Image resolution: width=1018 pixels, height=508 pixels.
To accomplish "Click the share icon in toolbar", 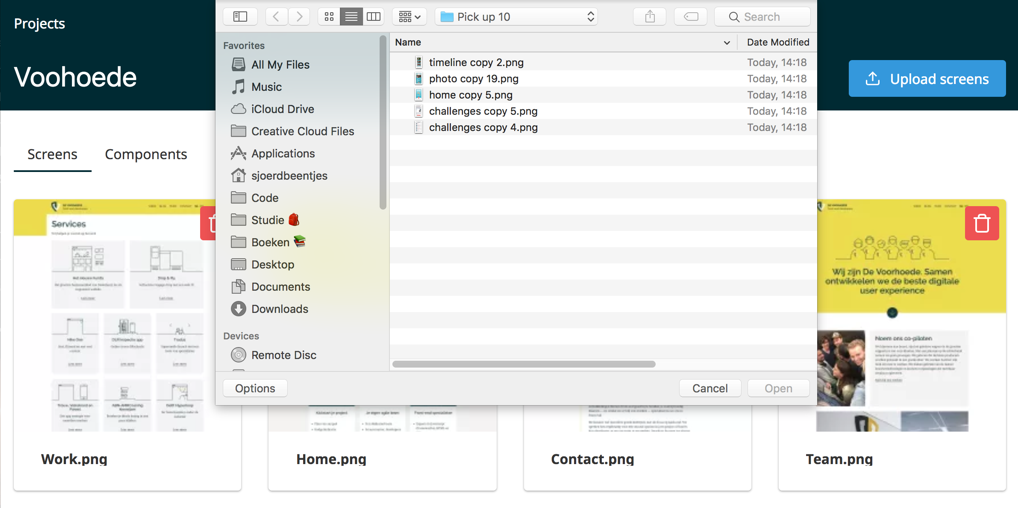I will [x=650, y=17].
